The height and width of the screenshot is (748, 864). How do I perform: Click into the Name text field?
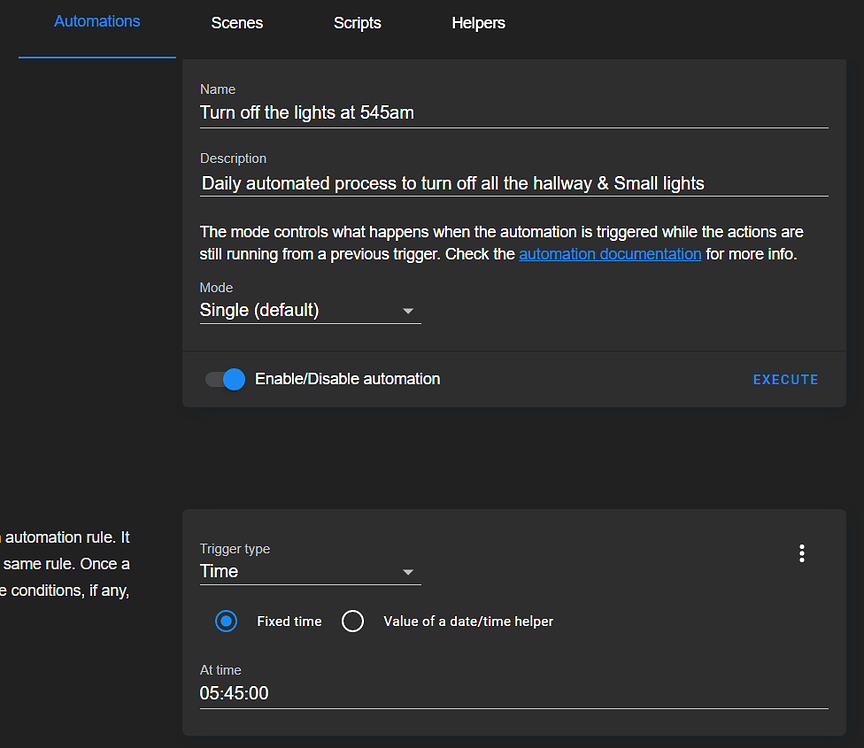click(513, 113)
